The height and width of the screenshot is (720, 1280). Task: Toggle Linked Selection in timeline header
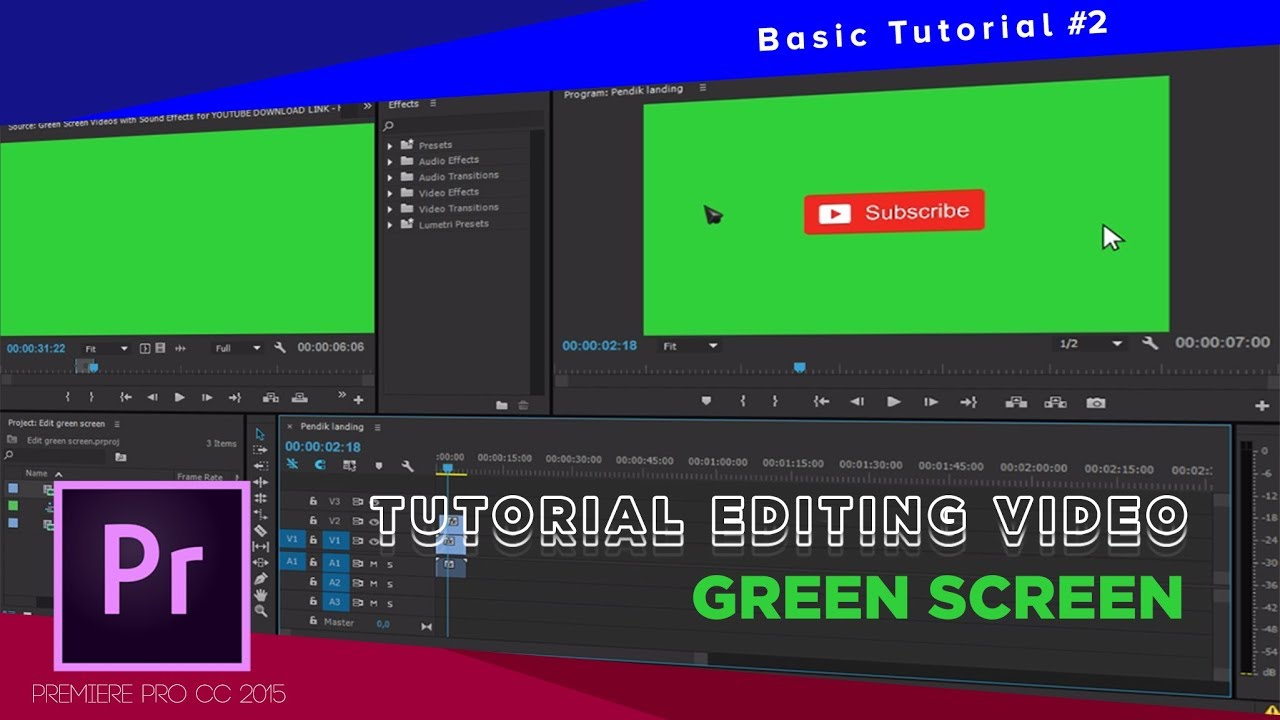(349, 465)
